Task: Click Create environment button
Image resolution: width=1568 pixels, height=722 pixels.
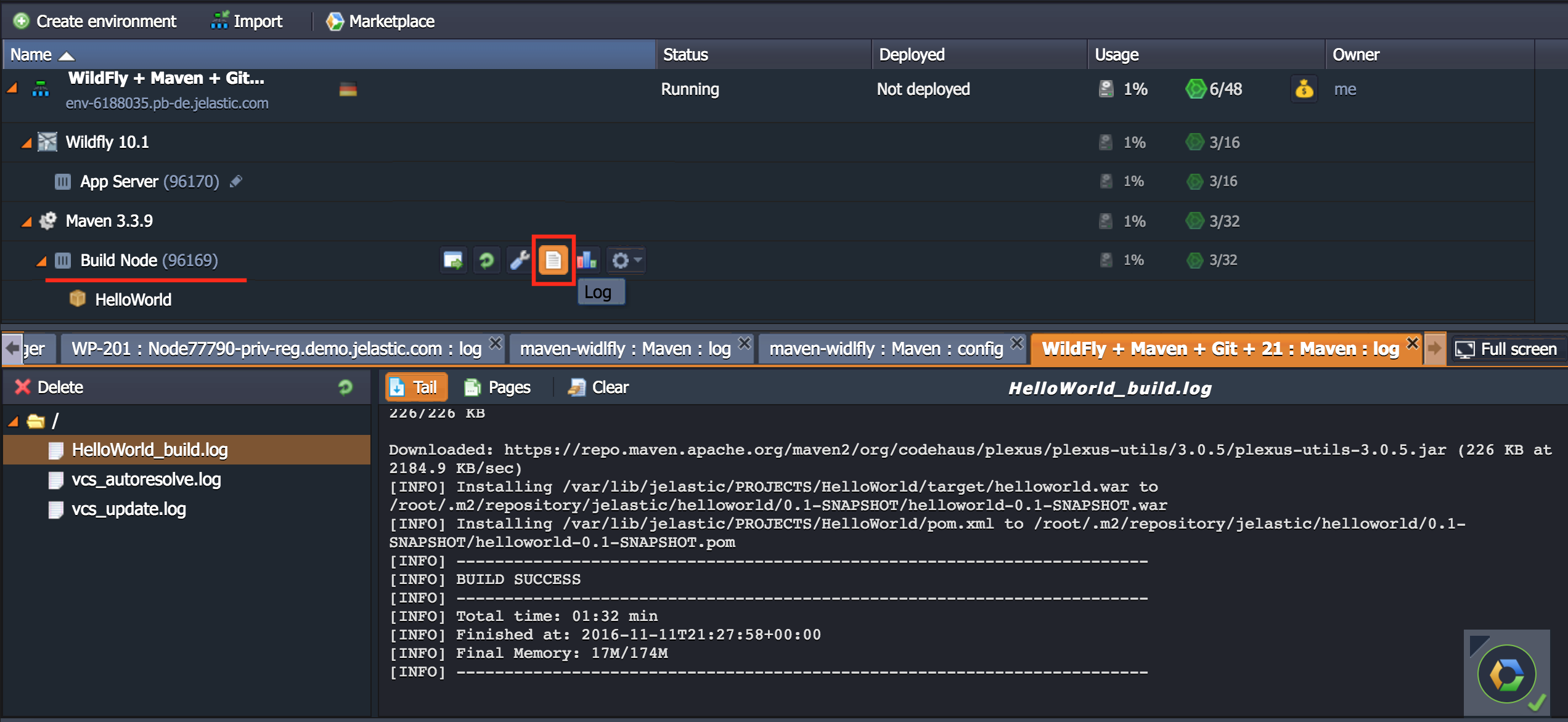Action: (x=95, y=21)
